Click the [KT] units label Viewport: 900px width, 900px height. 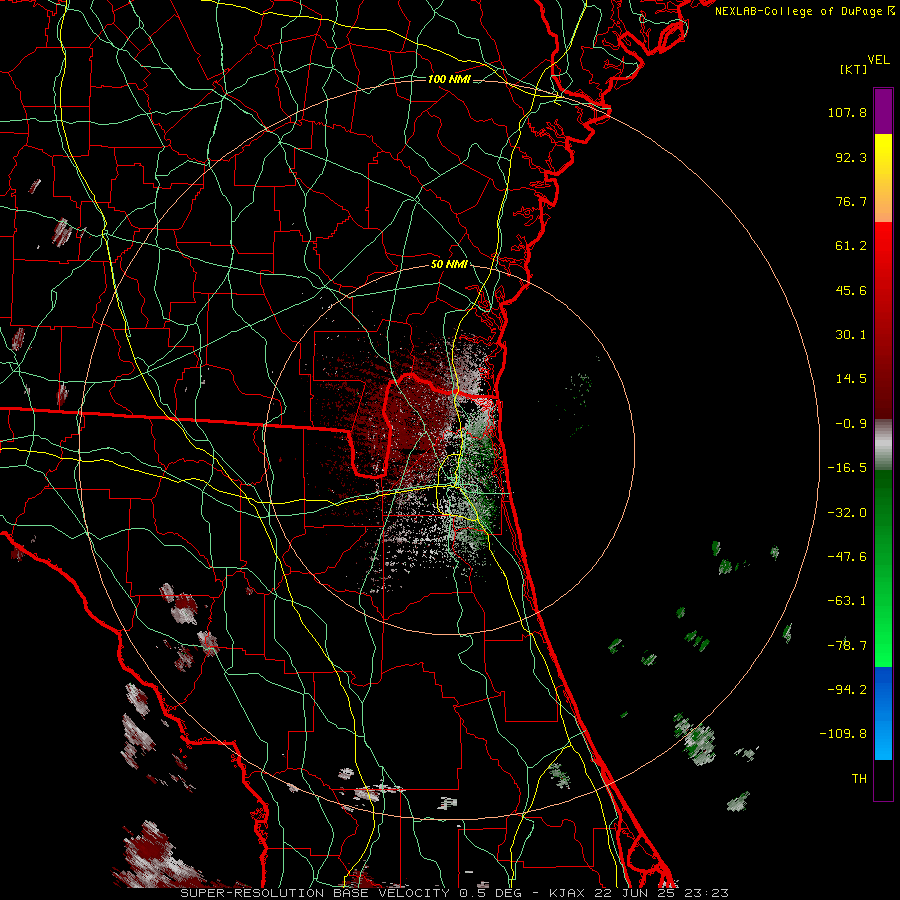pos(854,69)
